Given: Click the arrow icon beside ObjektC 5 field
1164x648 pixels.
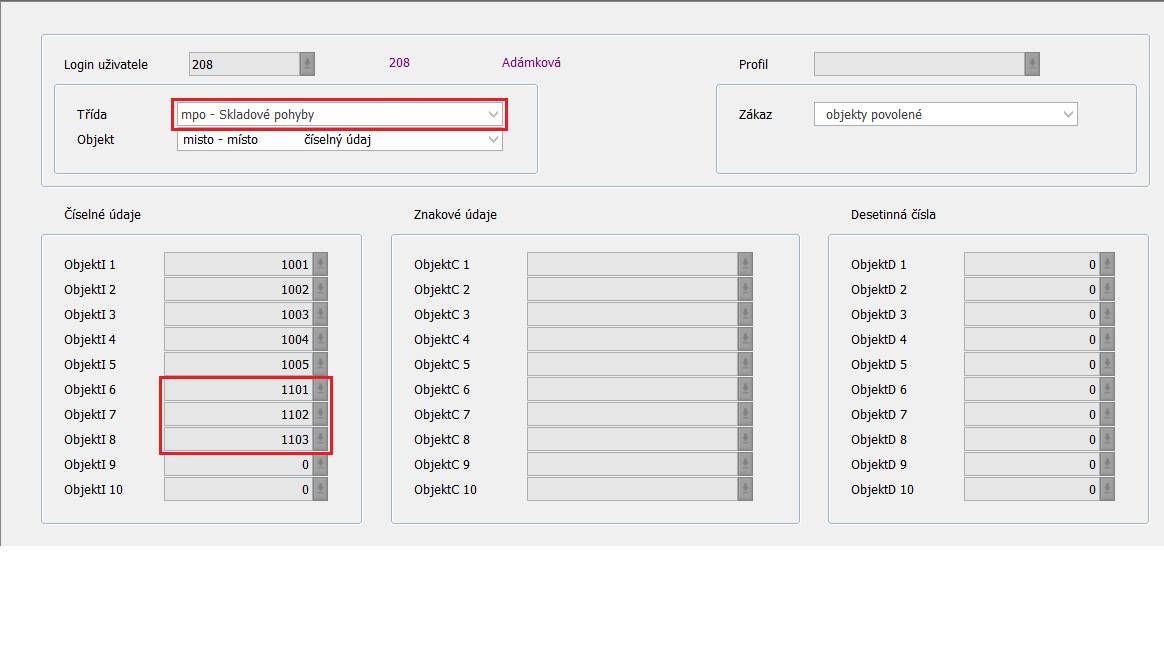Looking at the screenshot, I should coord(745,364).
